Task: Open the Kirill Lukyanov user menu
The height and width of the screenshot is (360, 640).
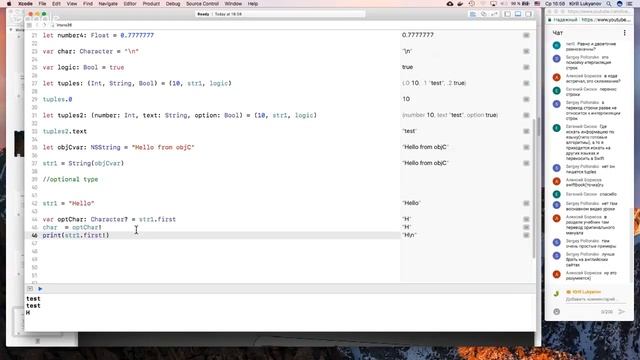Action: pos(585,4)
